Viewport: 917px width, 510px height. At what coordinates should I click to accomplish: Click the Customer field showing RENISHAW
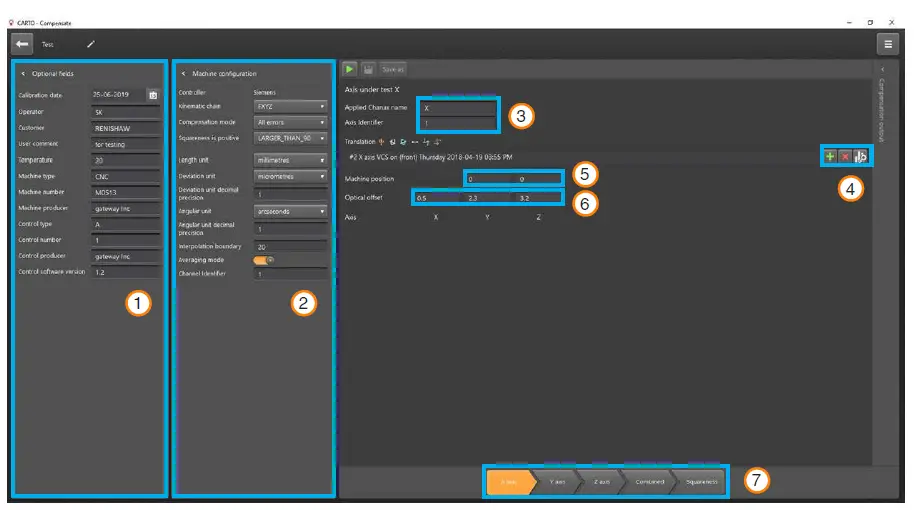[x=125, y=128]
